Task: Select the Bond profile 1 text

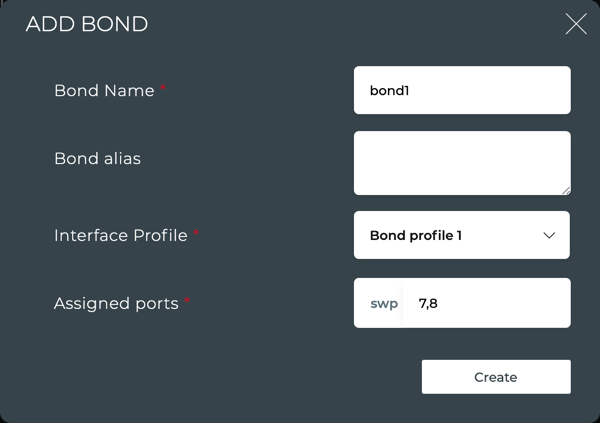Action: (x=415, y=236)
